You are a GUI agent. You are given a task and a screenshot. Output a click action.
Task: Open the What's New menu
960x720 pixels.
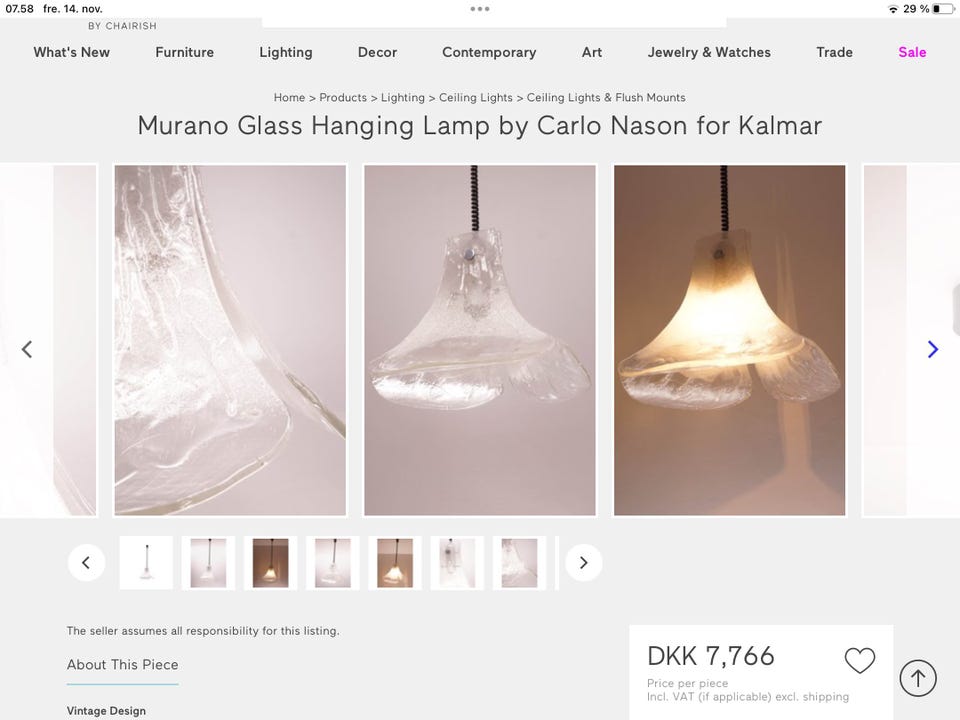coord(72,52)
